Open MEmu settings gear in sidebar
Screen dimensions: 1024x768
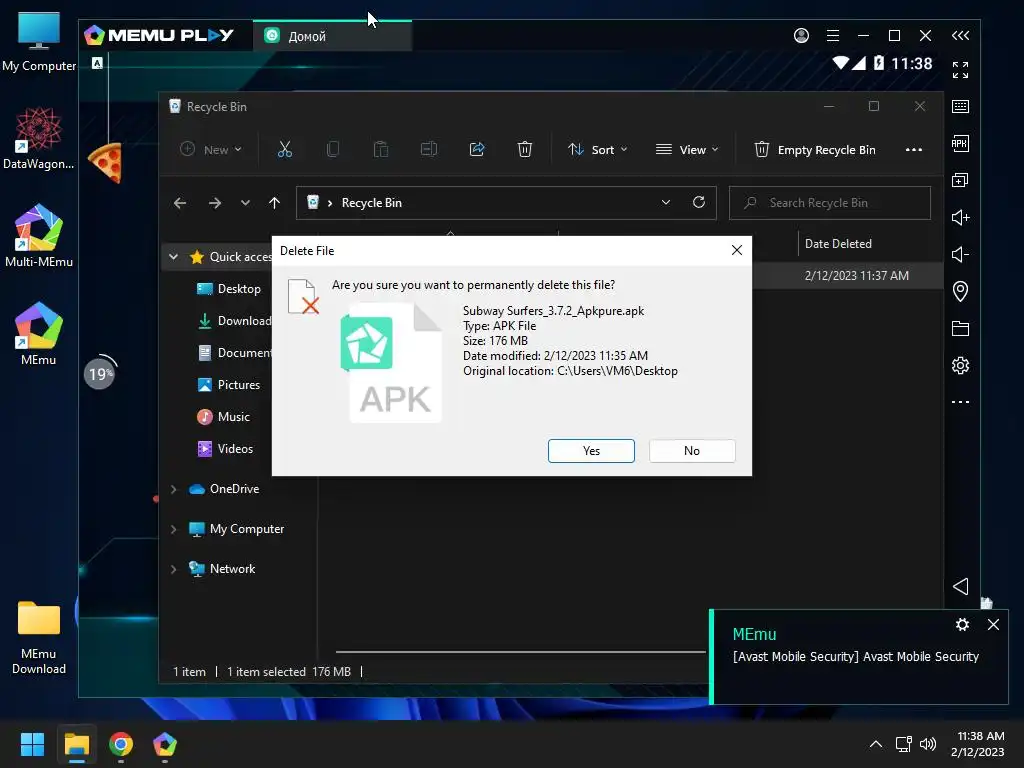pos(960,365)
